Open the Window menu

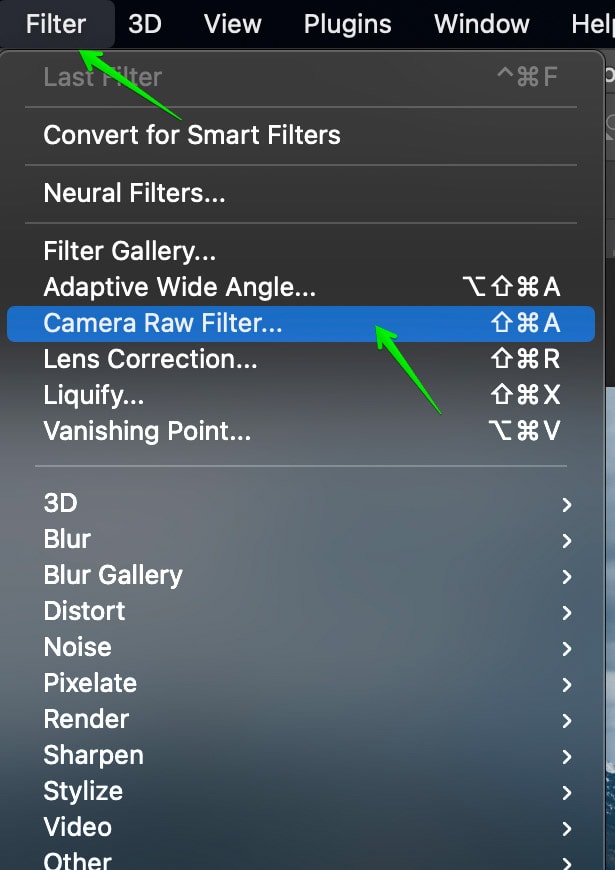[x=481, y=24]
